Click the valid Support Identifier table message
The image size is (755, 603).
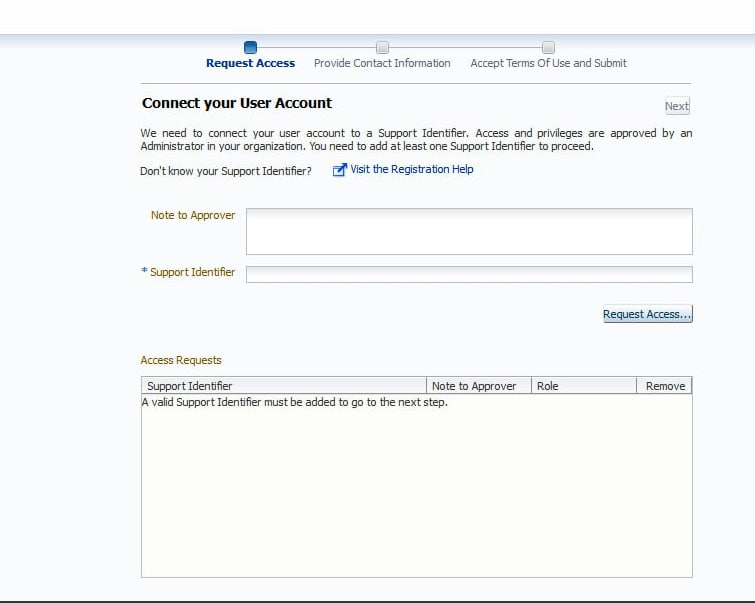tap(294, 403)
